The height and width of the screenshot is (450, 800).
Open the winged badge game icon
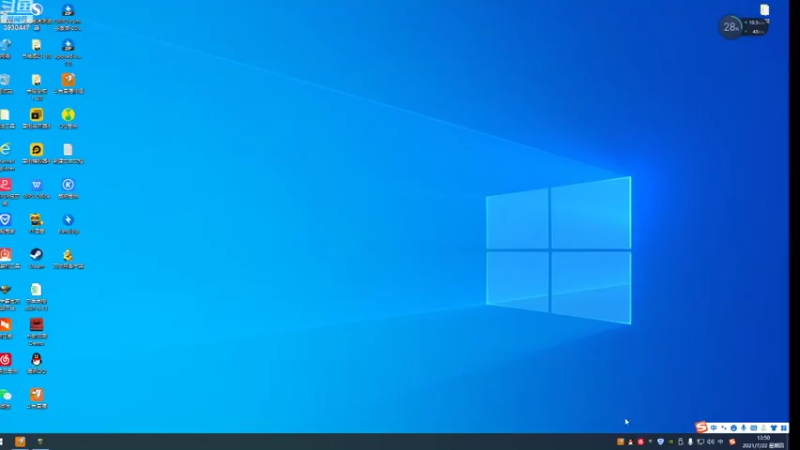(6, 289)
